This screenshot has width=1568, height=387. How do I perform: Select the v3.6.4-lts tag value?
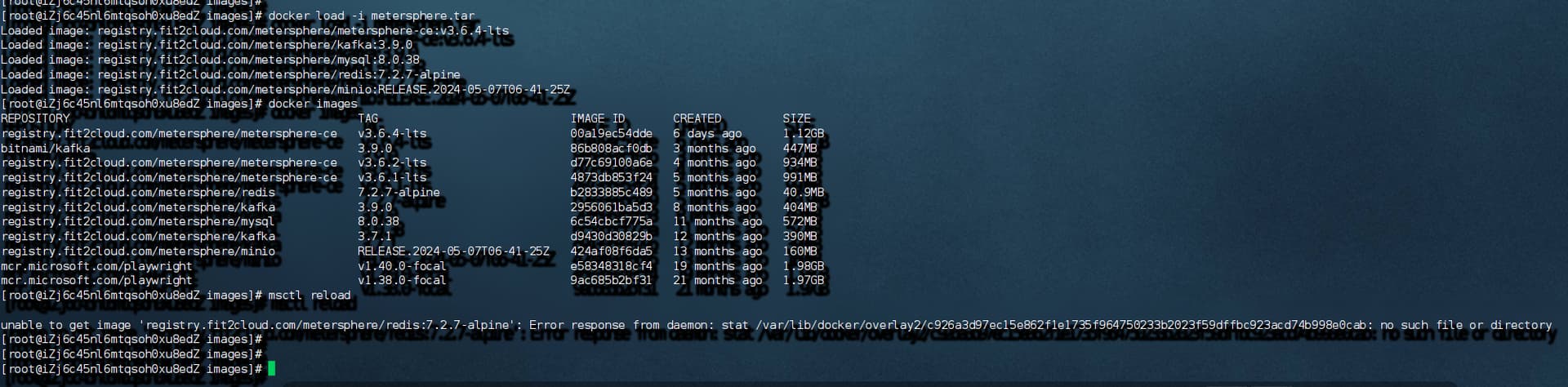pos(392,133)
